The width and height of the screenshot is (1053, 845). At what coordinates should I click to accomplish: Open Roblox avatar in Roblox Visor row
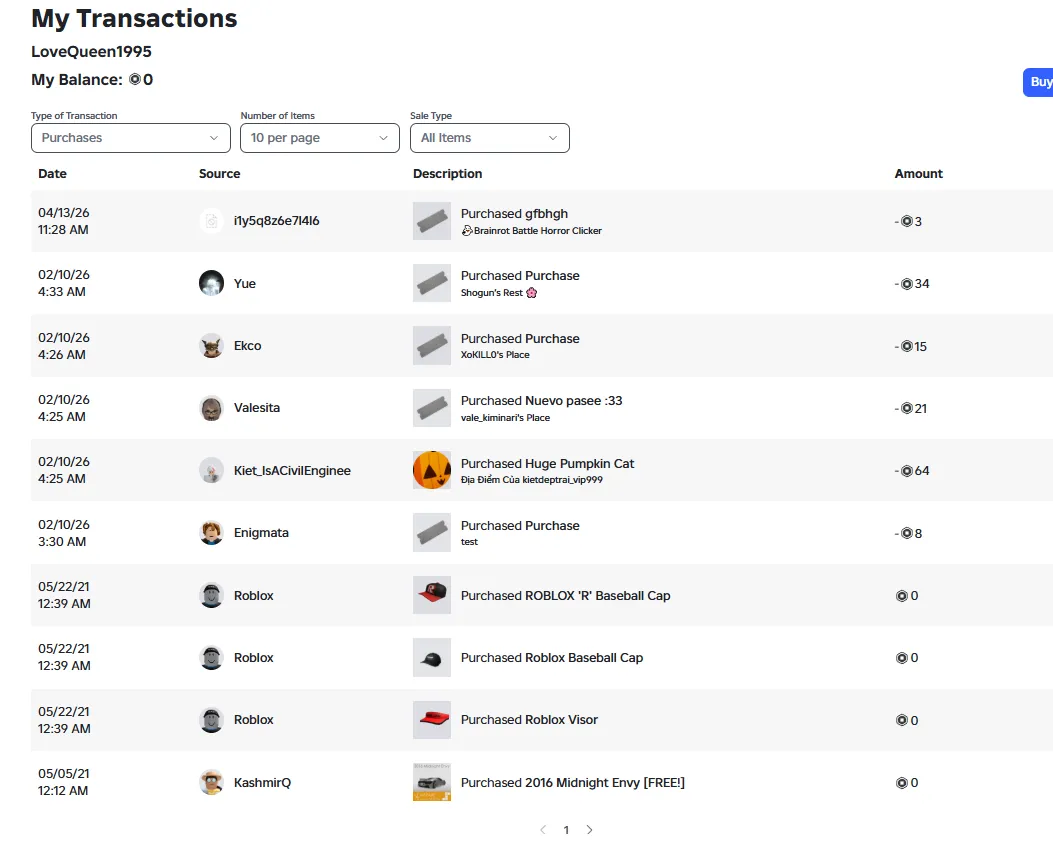(x=212, y=720)
